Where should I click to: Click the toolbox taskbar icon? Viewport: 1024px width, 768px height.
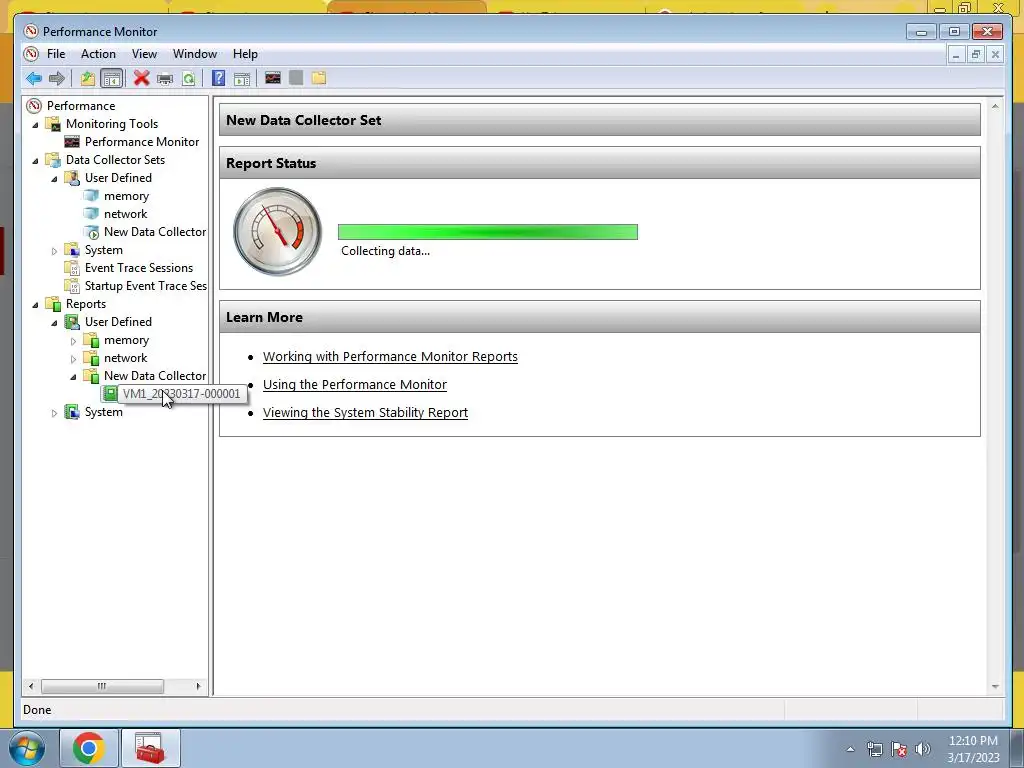(150, 748)
